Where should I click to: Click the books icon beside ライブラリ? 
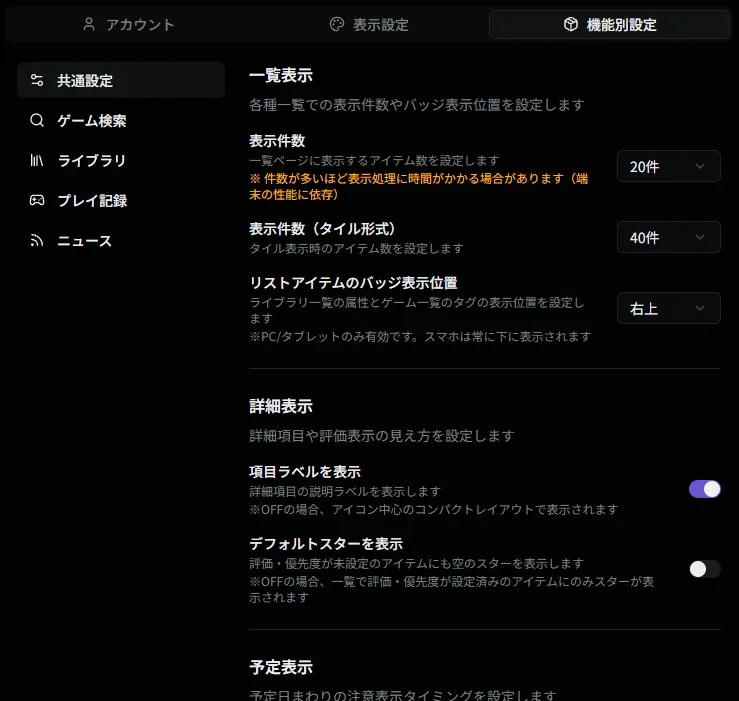[37, 160]
